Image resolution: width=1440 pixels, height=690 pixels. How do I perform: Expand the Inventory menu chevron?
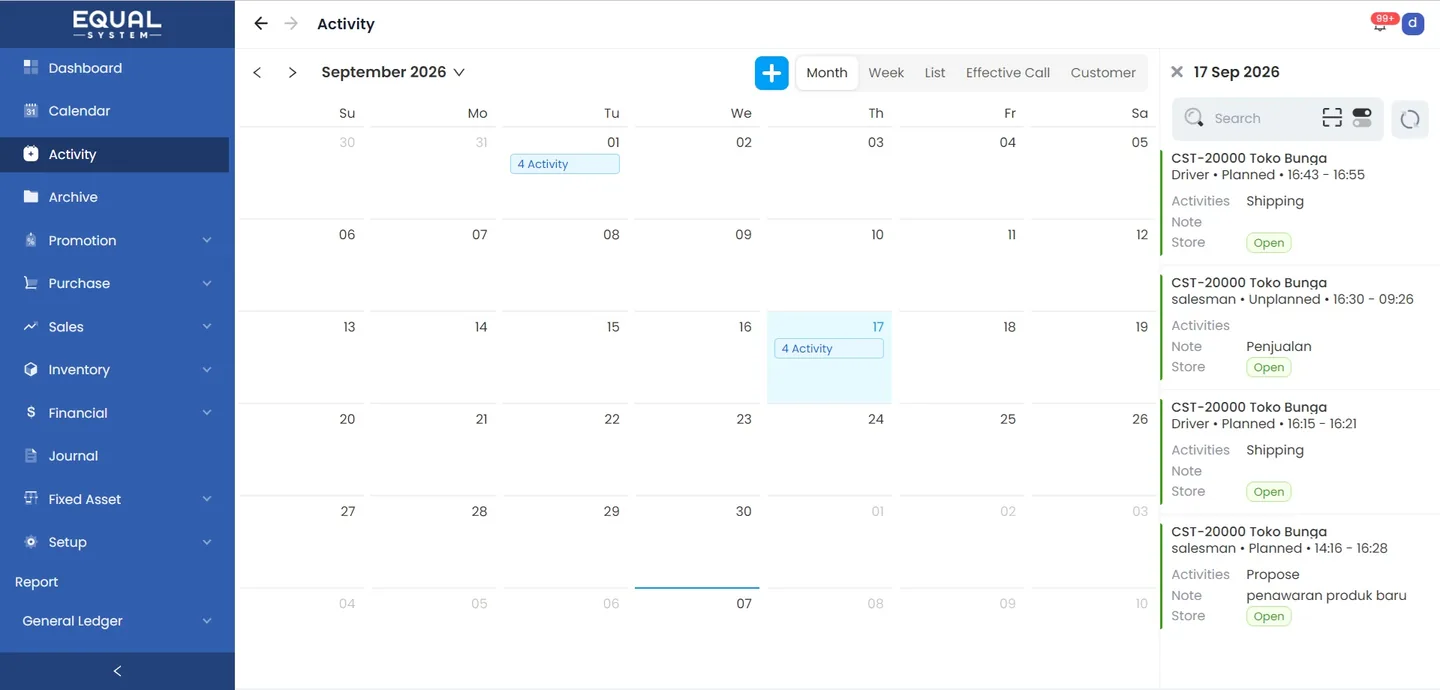[207, 370]
